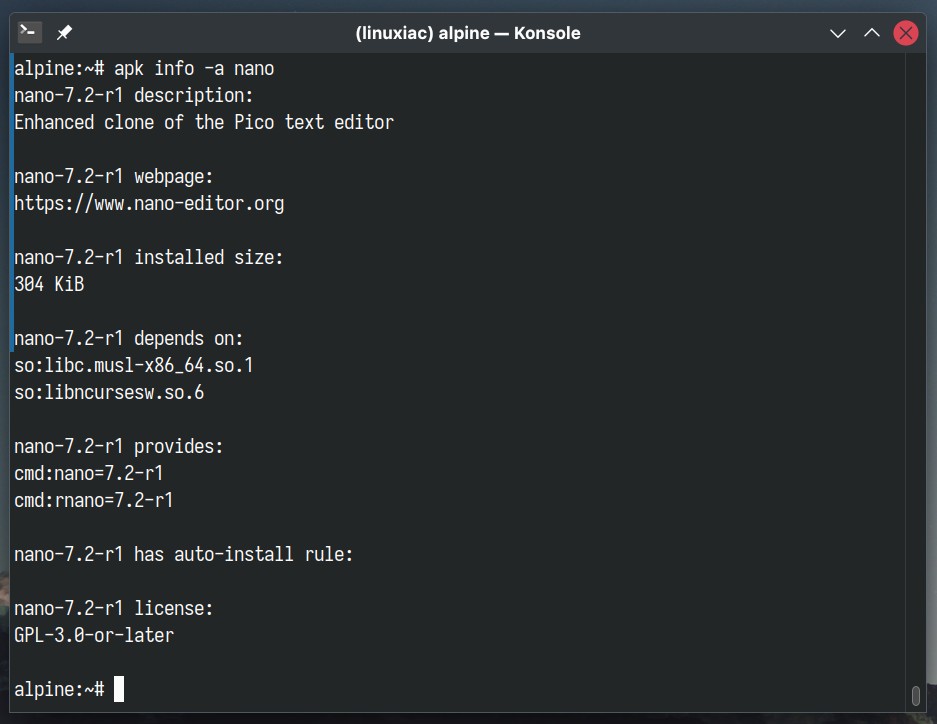Click the so:libc.musl-x86_64.so.1 dependency line

tap(134, 366)
